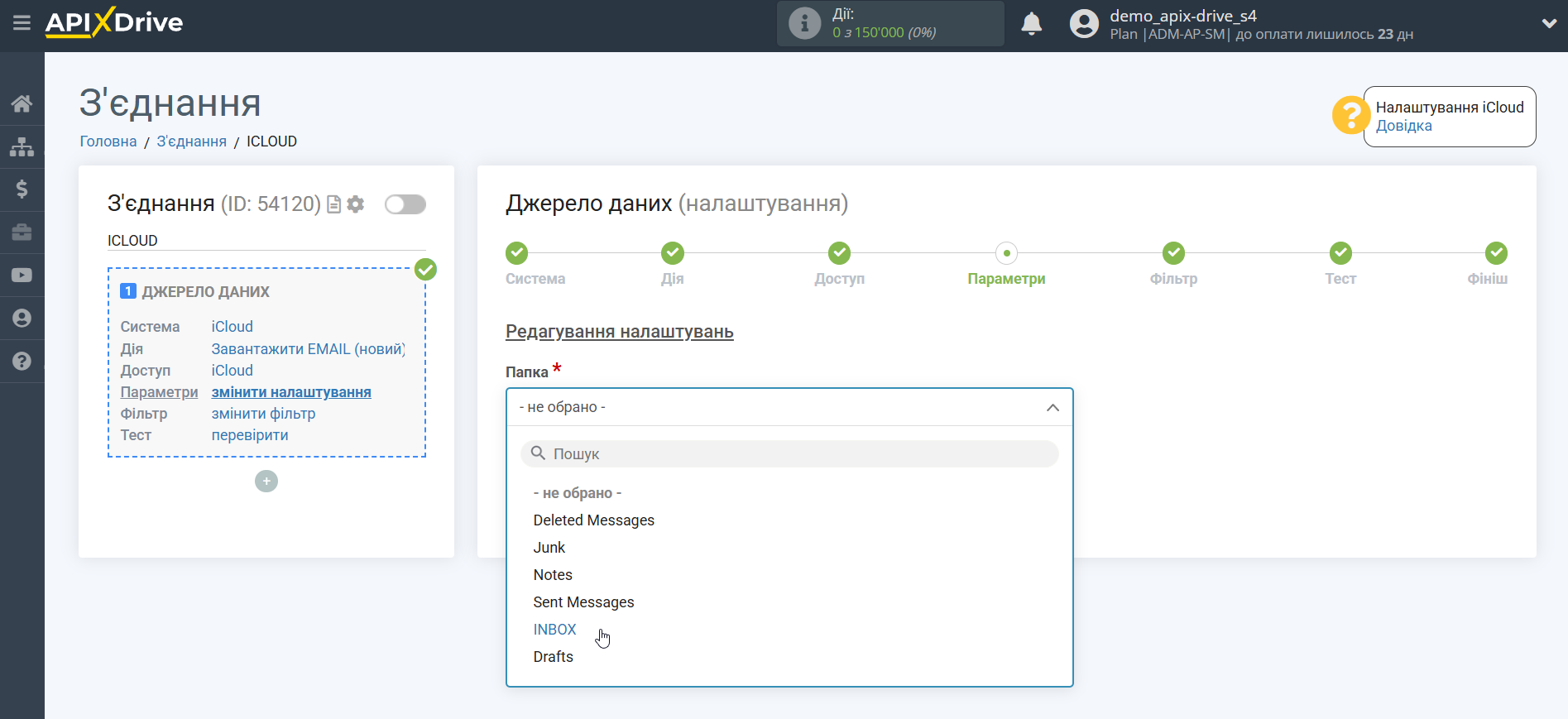Viewport: 1568px width, 719px height.
Task: Click the actions counter 0 з 150'000
Action: (x=884, y=32)
